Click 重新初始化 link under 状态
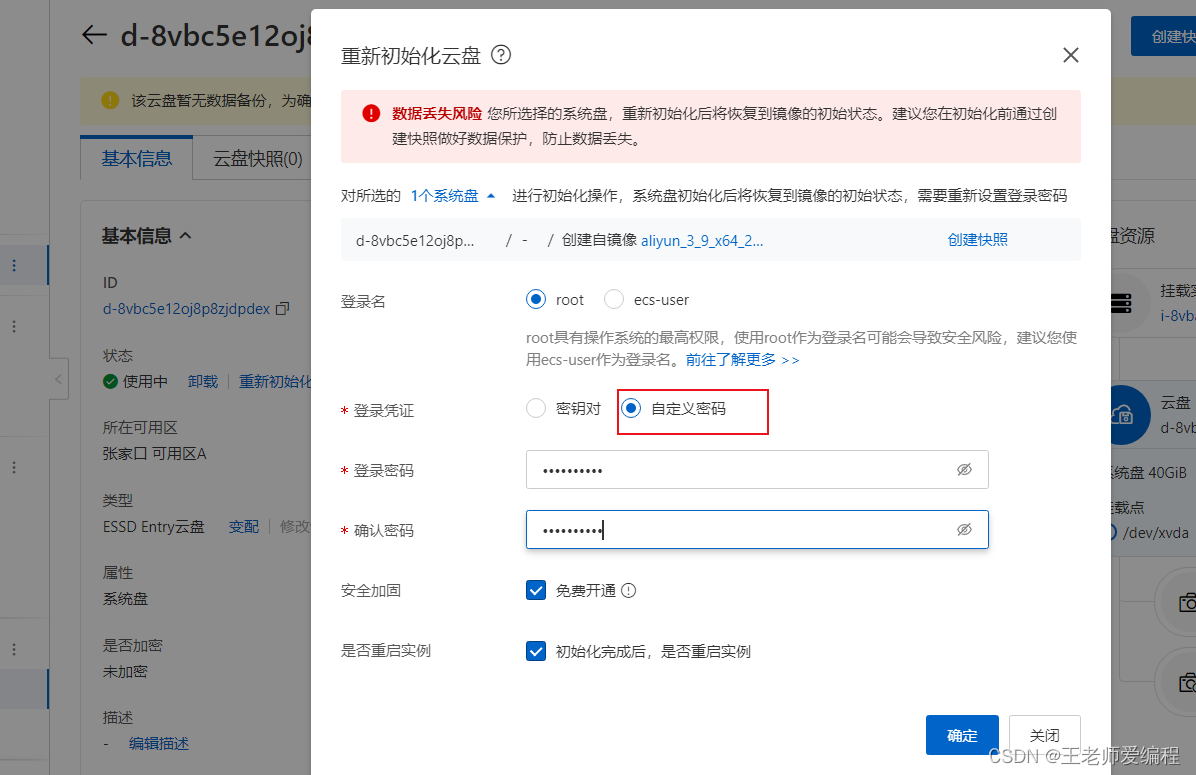 pos(275,381)
